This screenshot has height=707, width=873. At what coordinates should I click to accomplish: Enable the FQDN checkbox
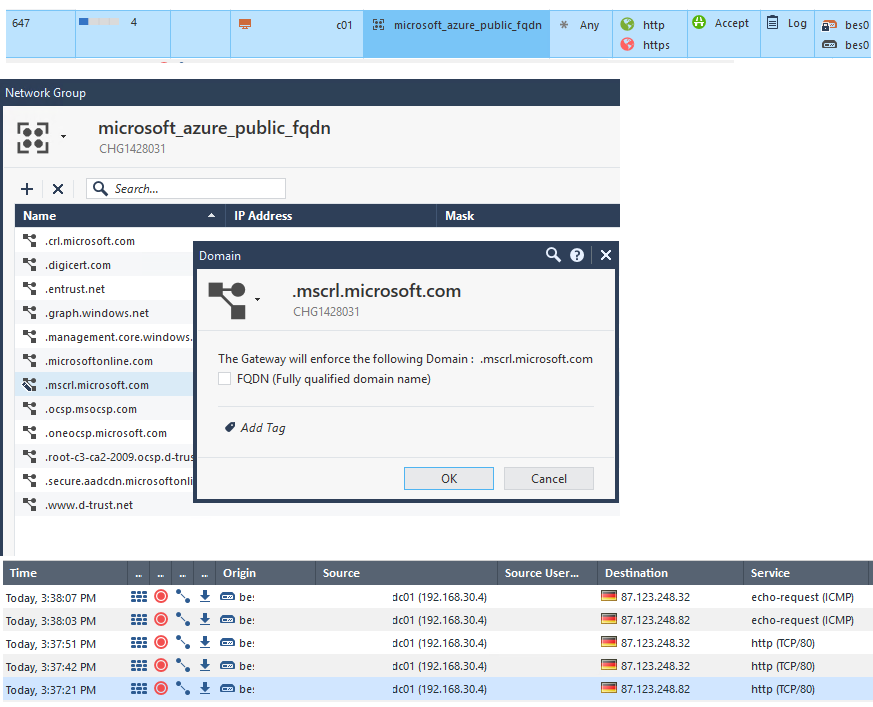(x=224, y=379)
